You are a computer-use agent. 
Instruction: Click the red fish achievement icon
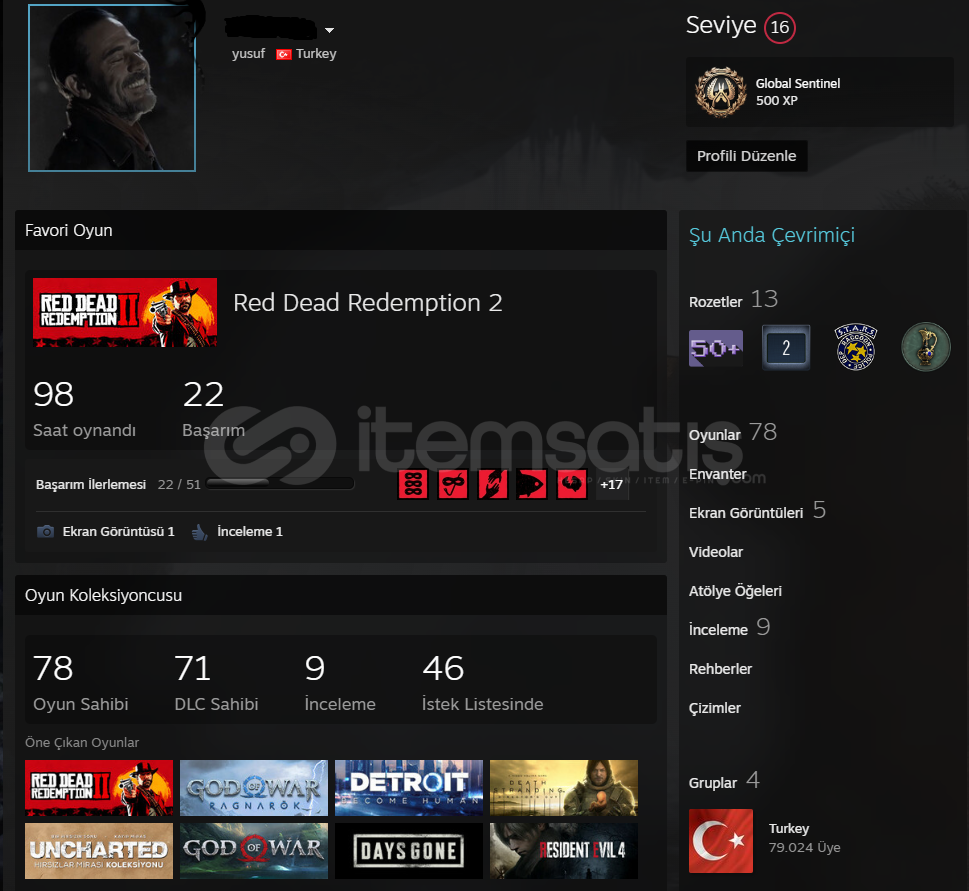click(x=532, y=484)
